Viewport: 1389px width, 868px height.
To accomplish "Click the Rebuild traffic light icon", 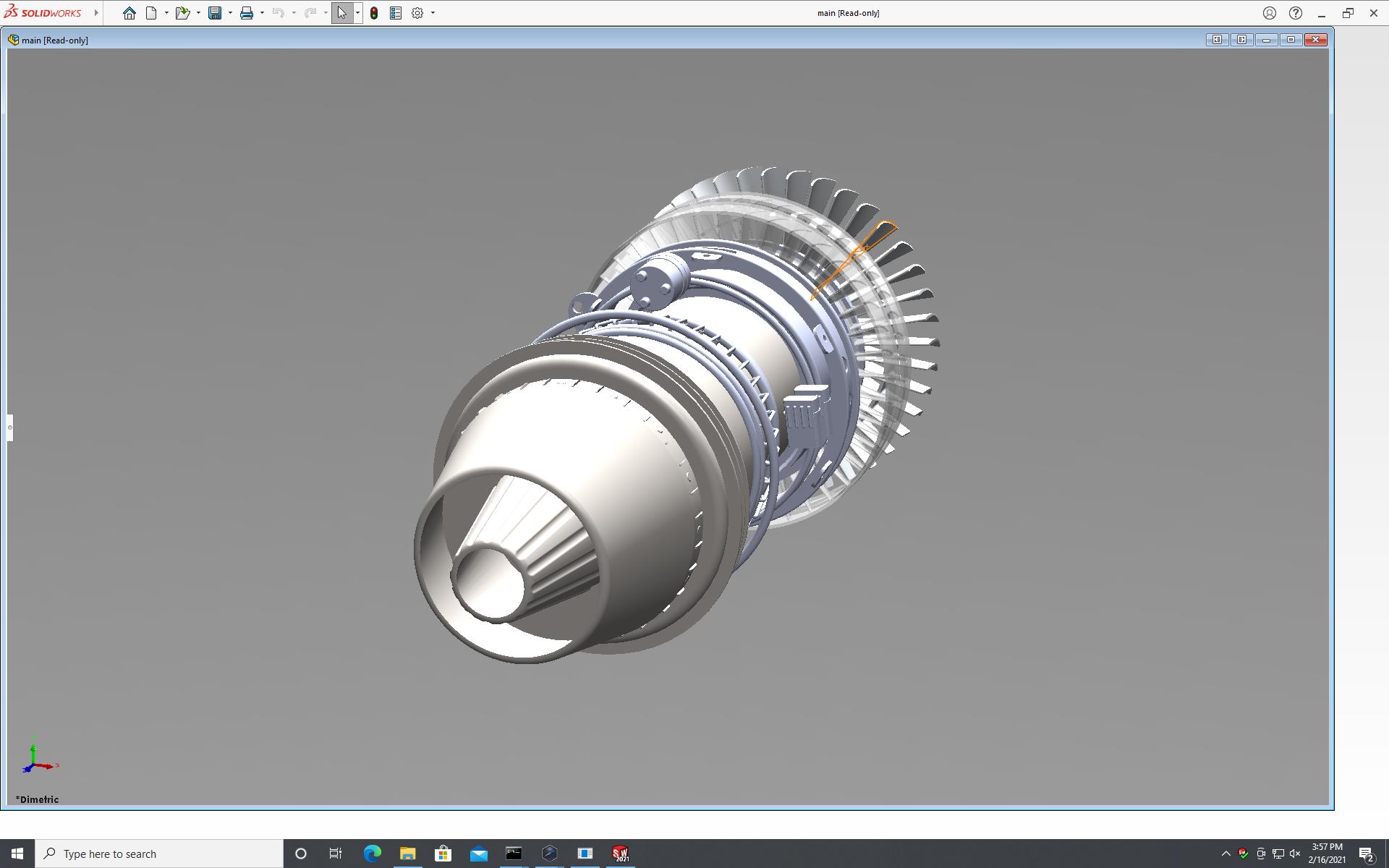I will [x=374, y=13].
